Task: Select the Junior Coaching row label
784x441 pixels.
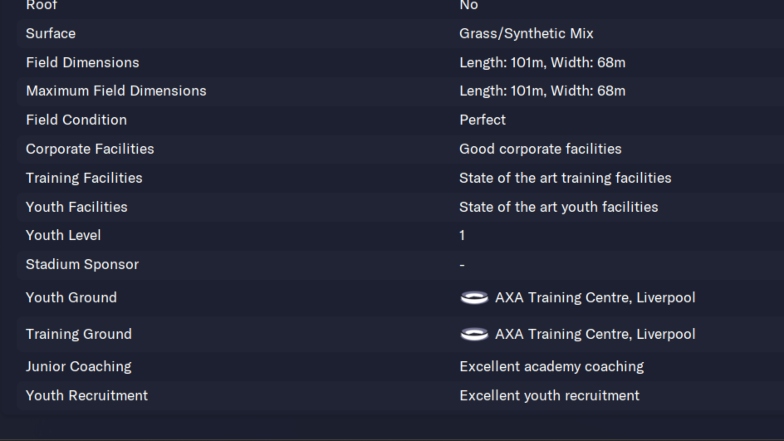Action: click(x=78, y=366)
